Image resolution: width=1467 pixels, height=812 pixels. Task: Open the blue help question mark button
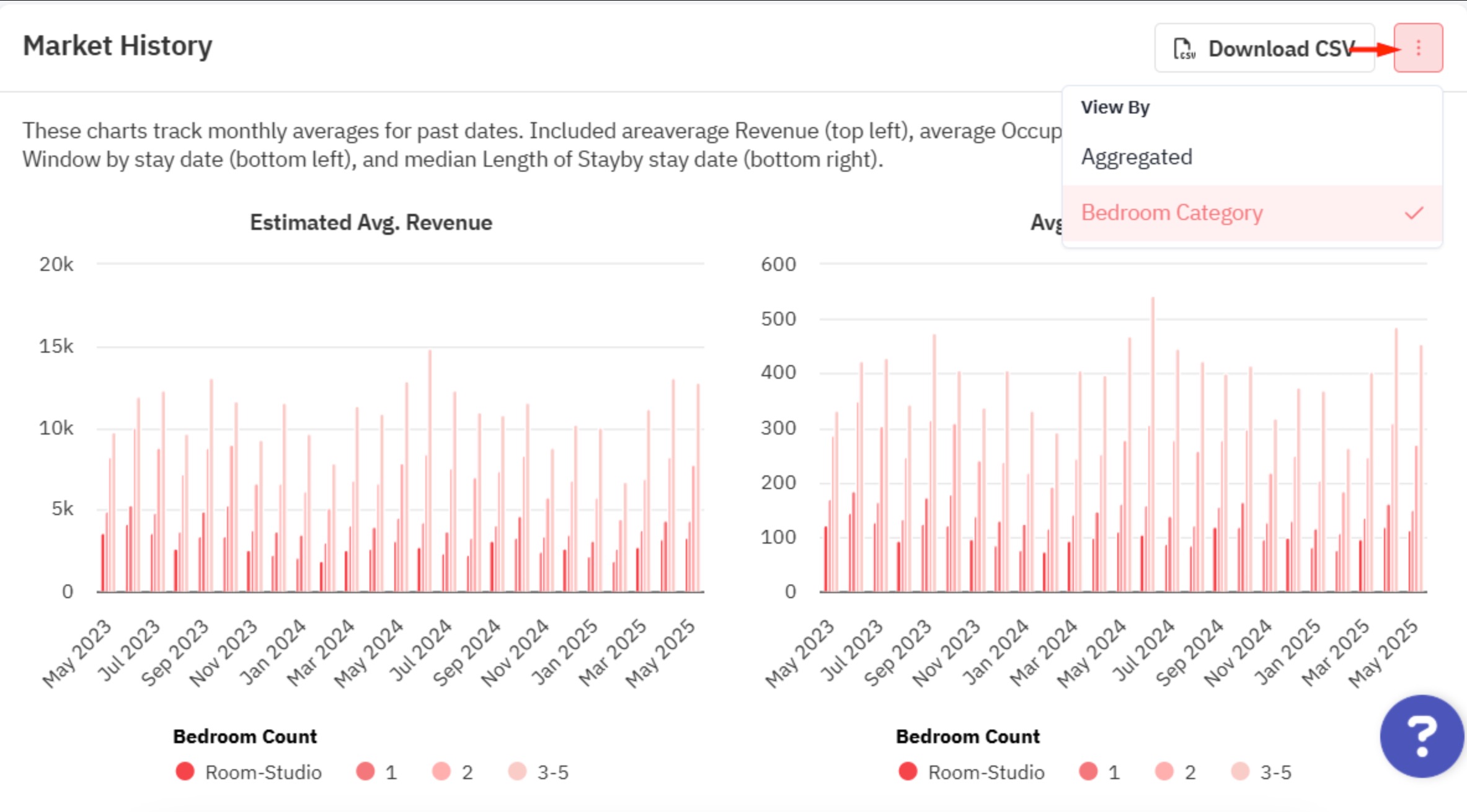[1422, 736]
